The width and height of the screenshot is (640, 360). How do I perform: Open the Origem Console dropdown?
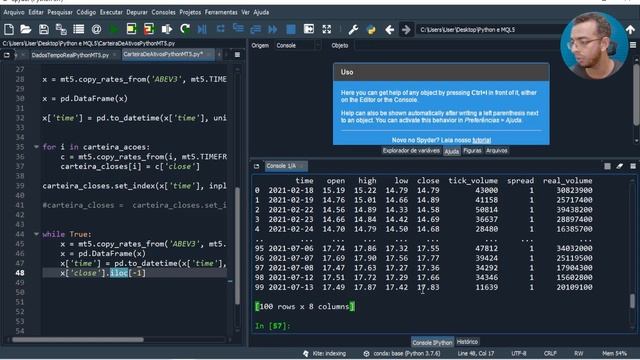(298, 45)
